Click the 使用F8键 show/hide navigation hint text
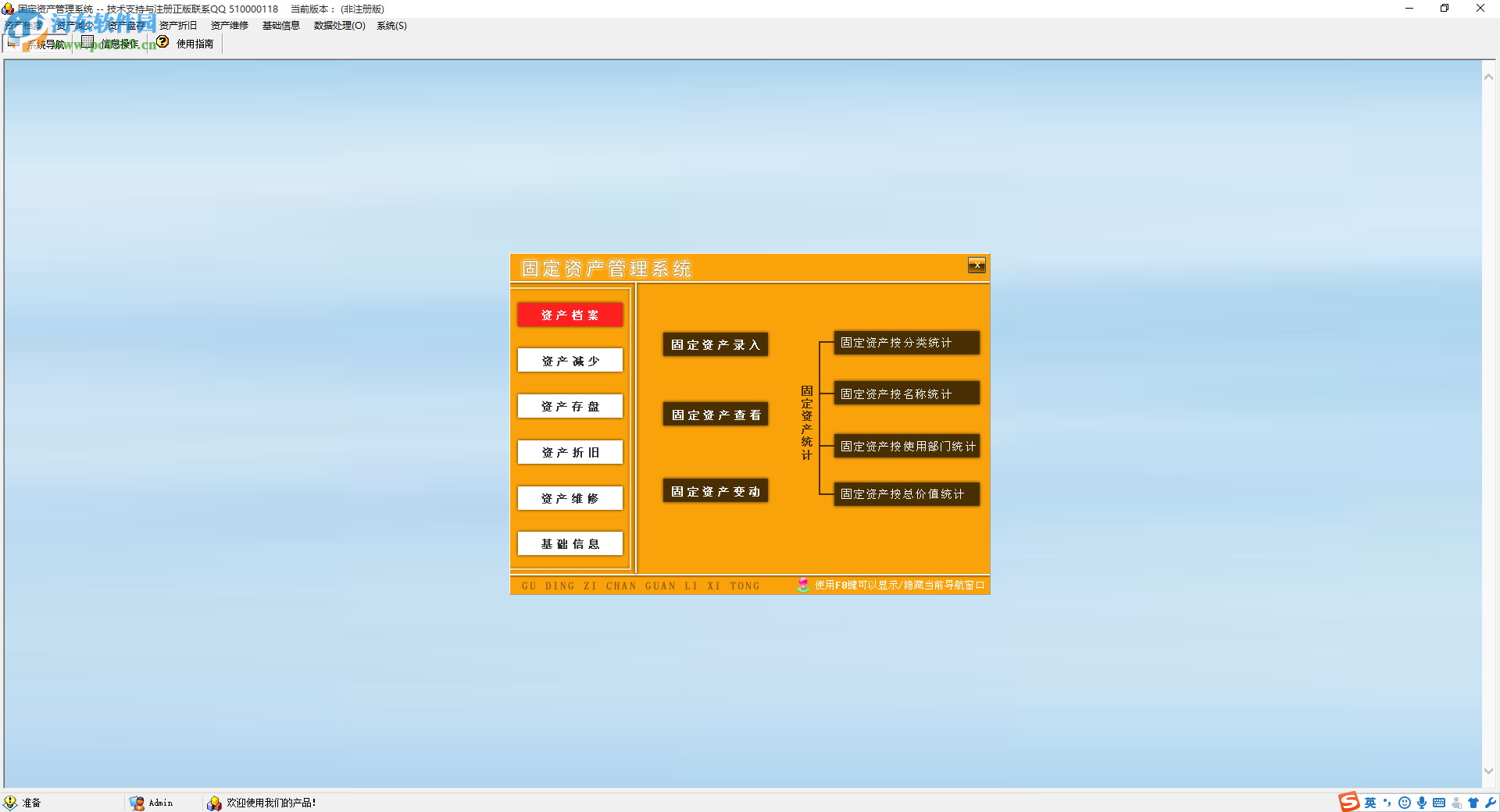This screenshot has height=812, width=1500. [x=899, y=586]
